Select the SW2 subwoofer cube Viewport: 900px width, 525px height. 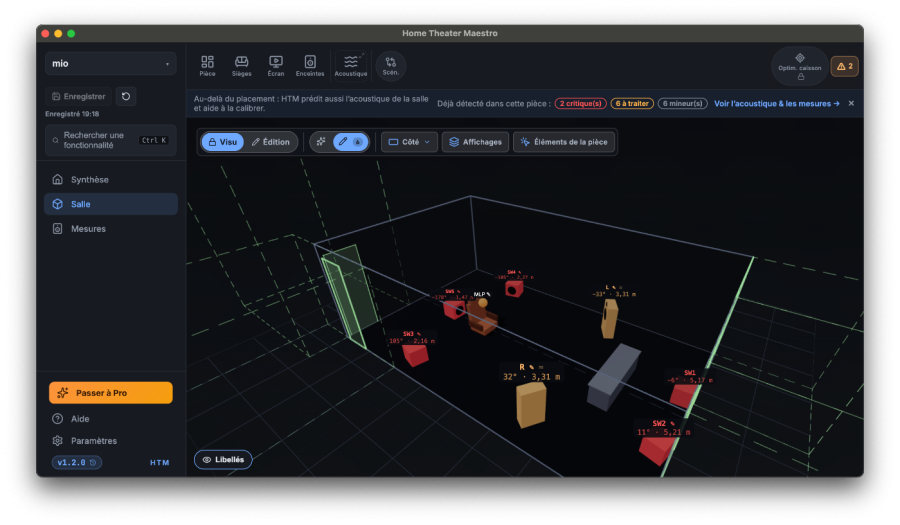(656, 449)
